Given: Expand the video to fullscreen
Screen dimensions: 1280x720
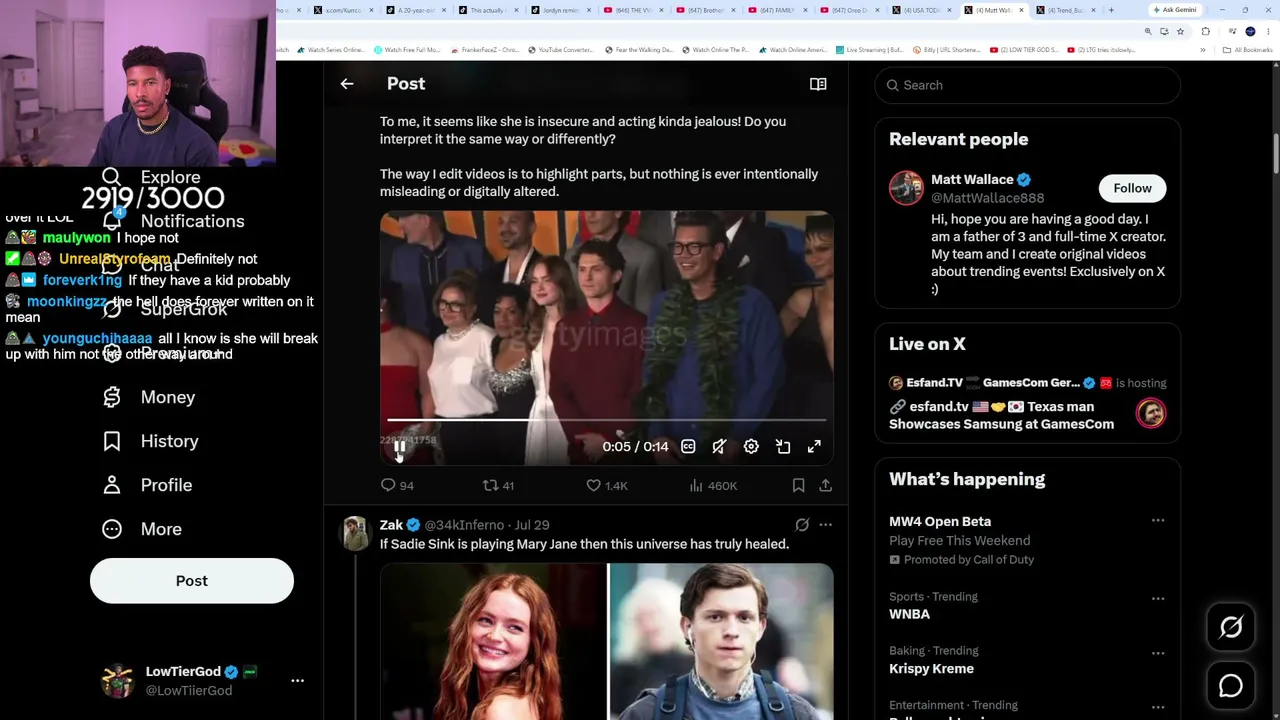Looking at the screenshot, I should (814, 447).
